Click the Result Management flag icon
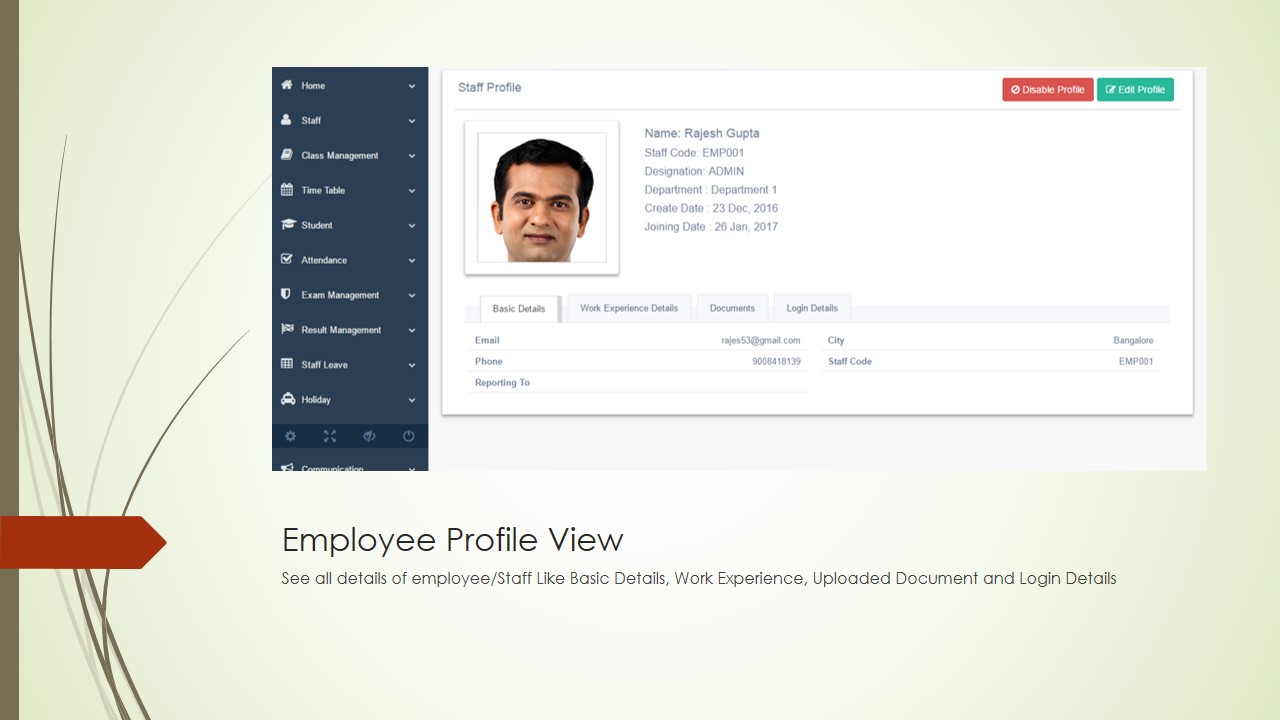Image resolution: width=1280 pixels, height=720 pixels. 287,330
